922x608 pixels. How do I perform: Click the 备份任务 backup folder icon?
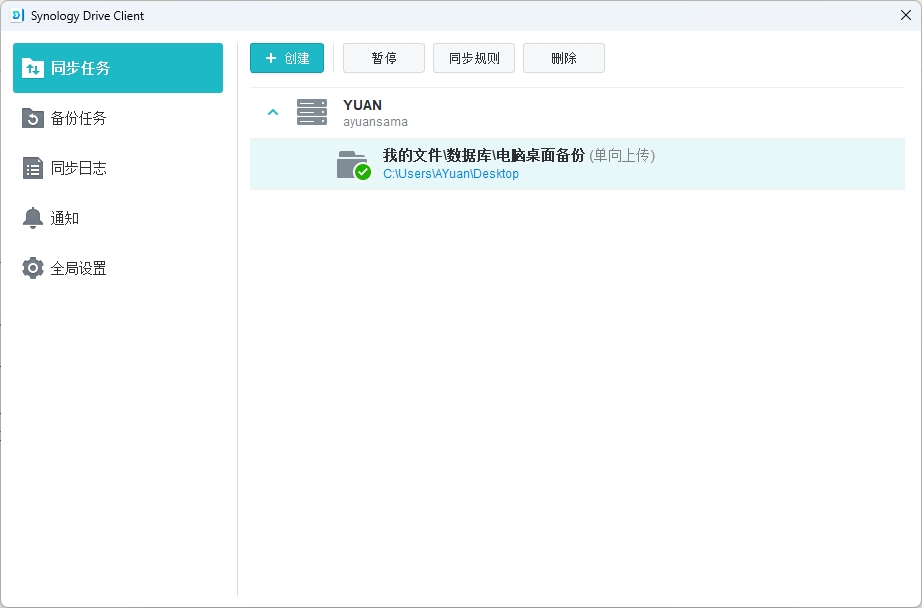33,118
